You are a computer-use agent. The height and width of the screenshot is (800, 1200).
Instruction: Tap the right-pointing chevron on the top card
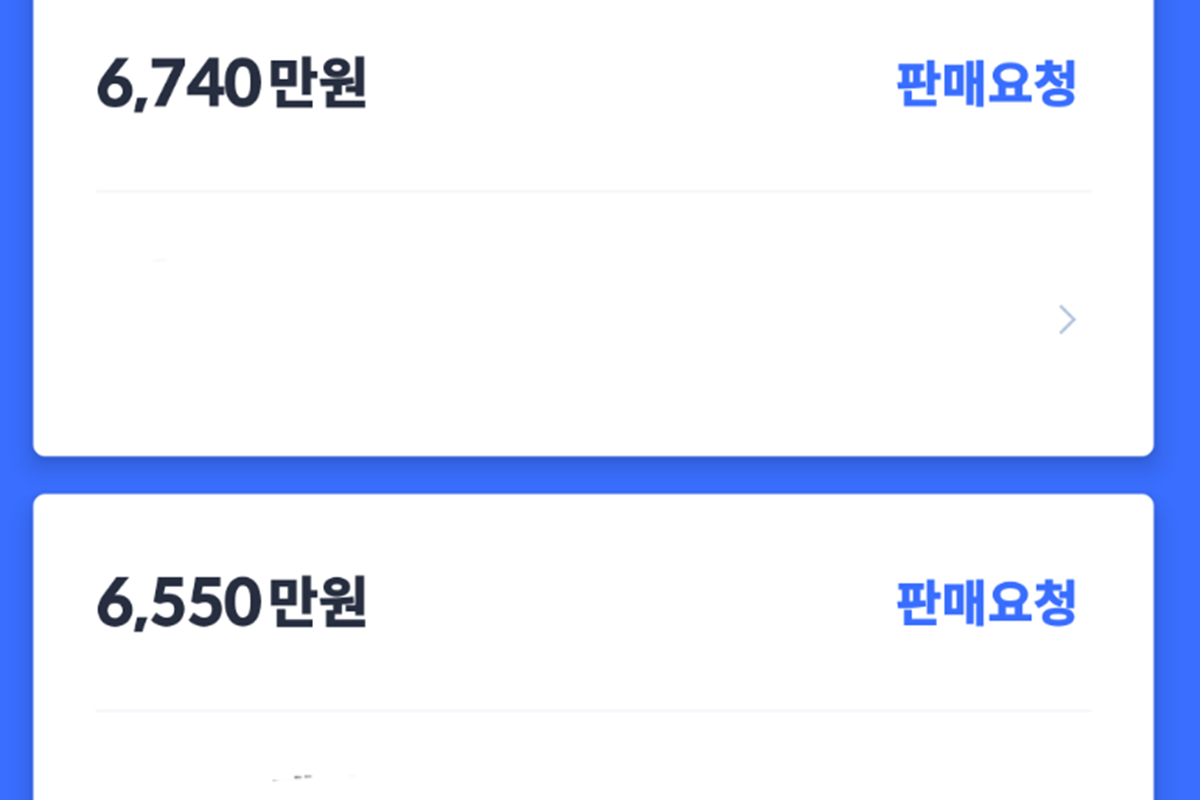[x=1064, y=320]
